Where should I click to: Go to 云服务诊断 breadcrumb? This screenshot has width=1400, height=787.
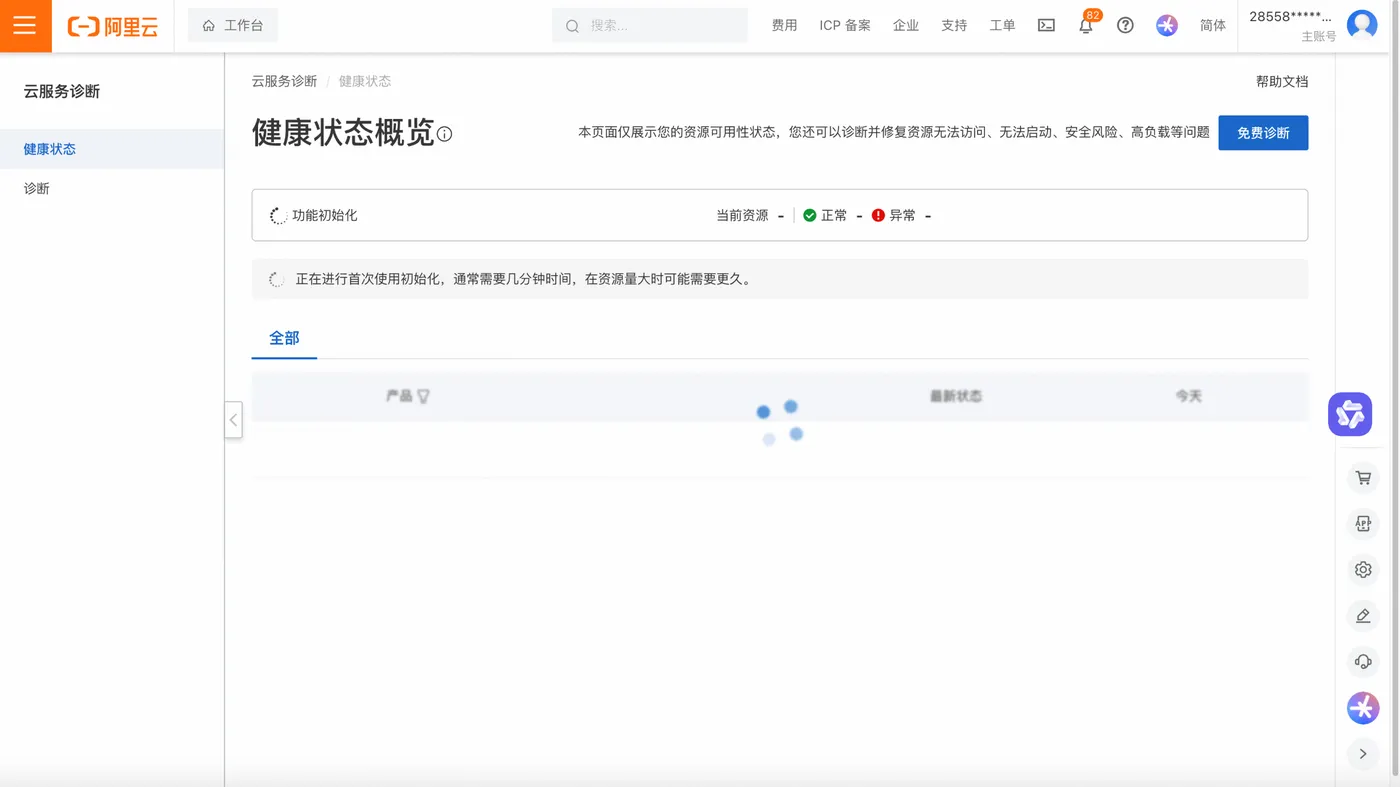tap(284, 81)
